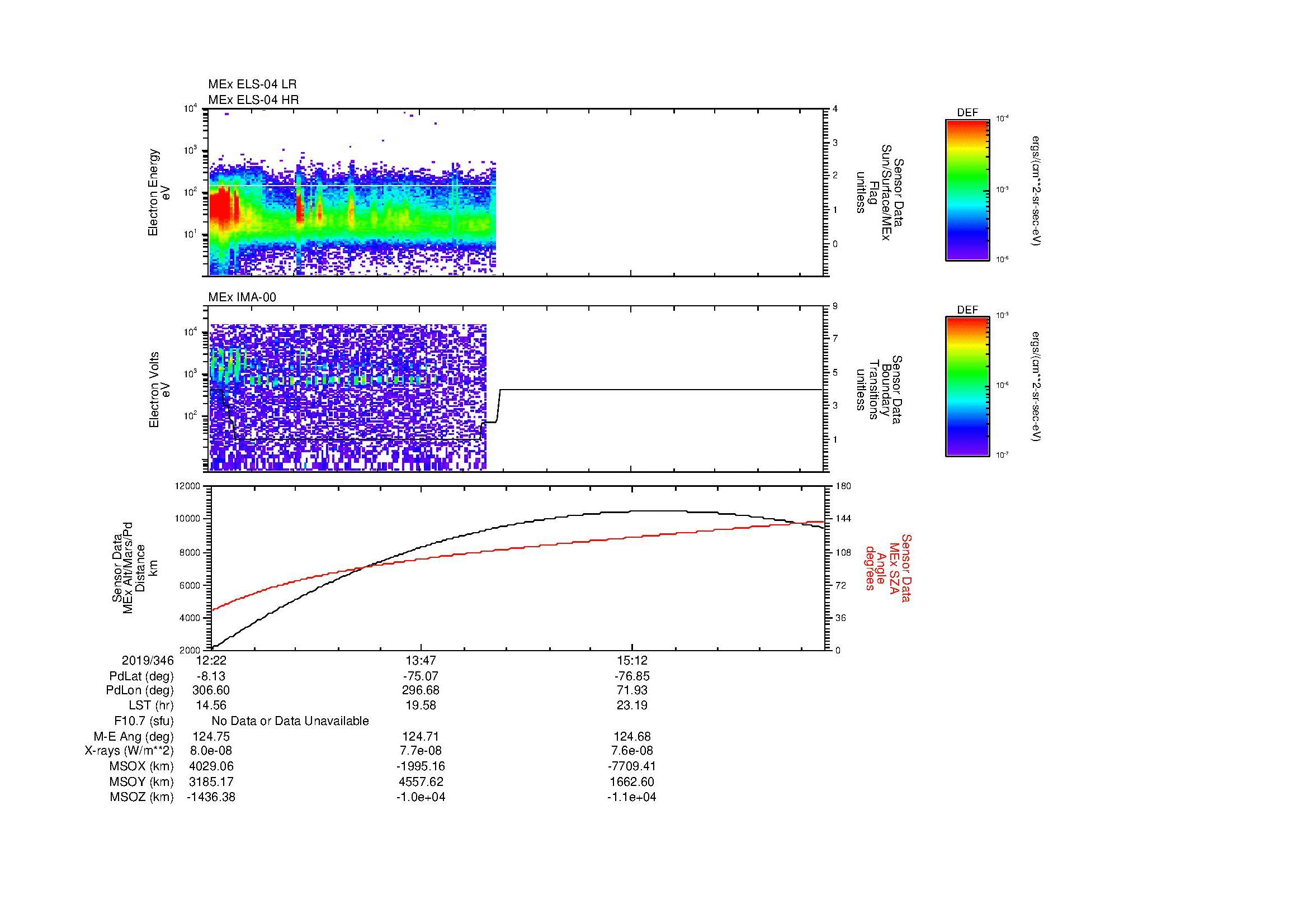Click the time tick label '15:12'

[632, 660]
